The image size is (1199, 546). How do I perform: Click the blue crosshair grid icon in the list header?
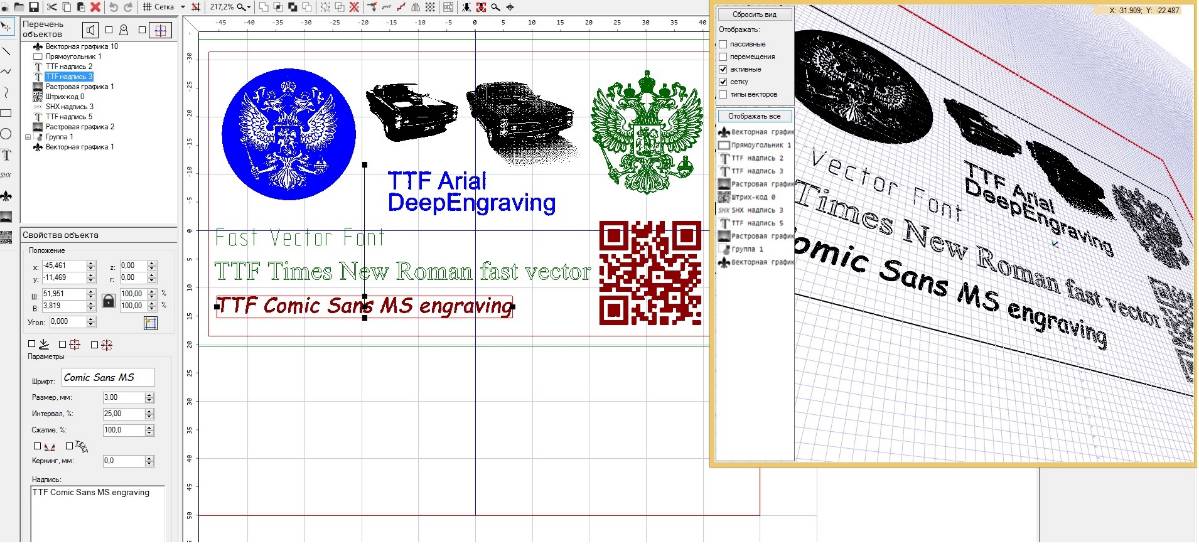coord(160,30)
